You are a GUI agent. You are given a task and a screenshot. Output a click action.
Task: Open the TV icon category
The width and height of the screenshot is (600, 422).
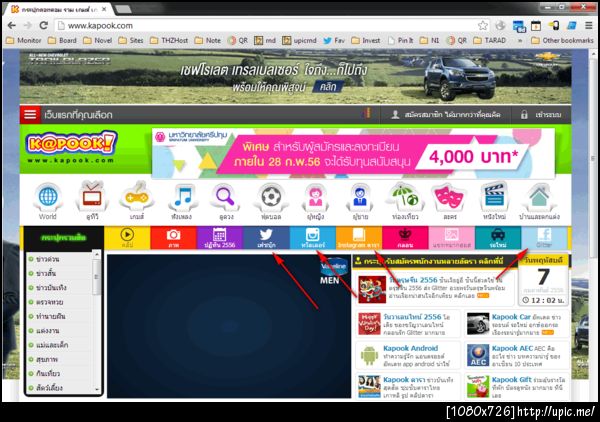pyautogui.click(x=92, y=202)
